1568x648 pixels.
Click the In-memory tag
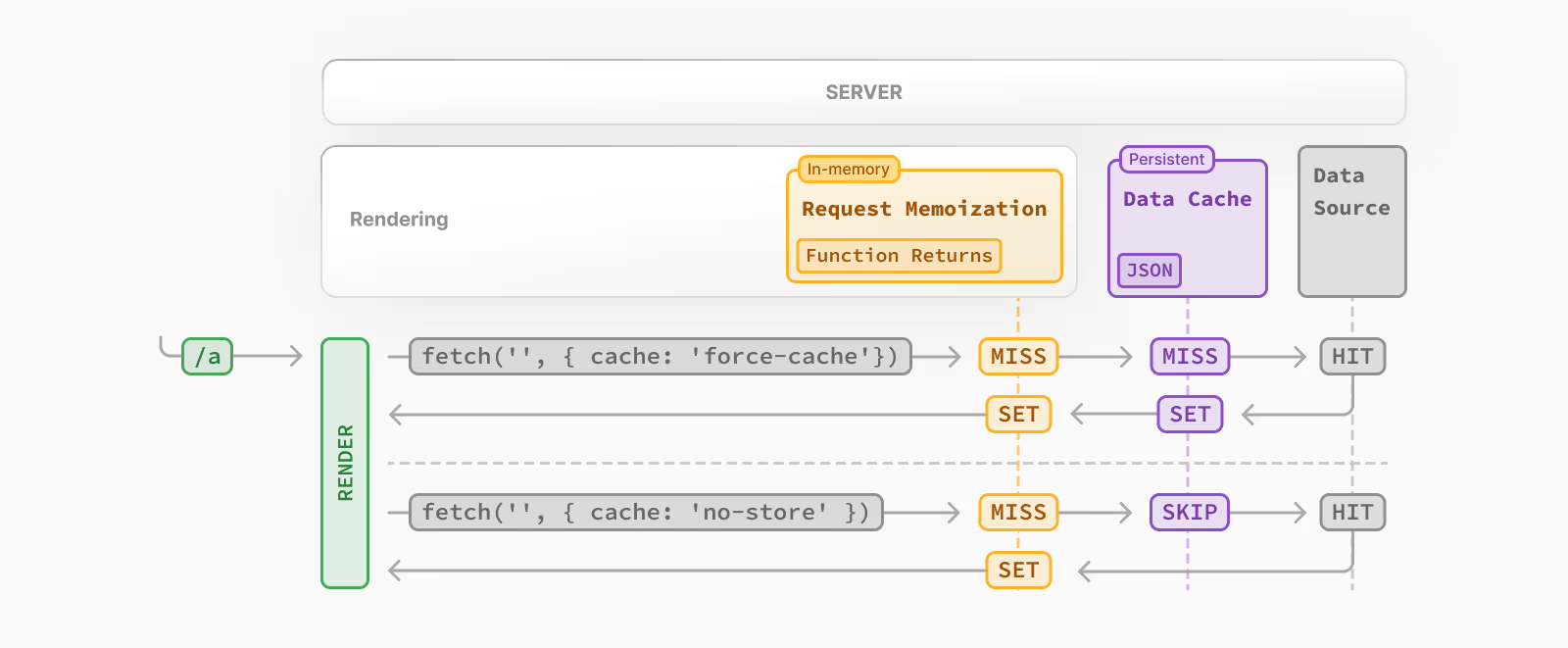click(x=849, y=170)
